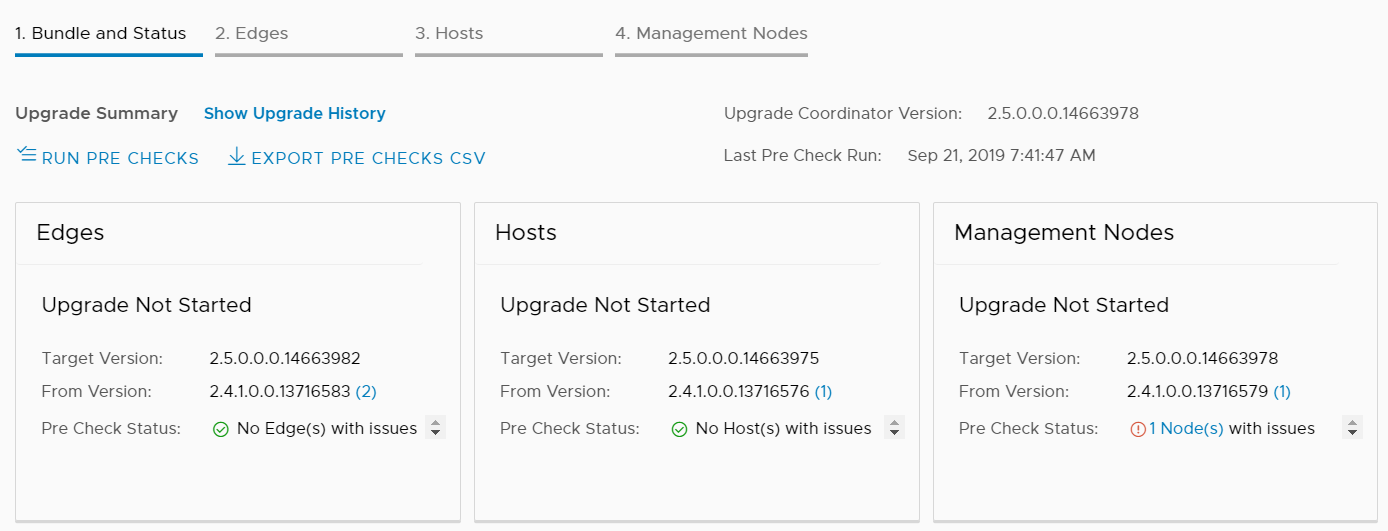Show Upgrade History link
Image resolution: width=1388 pixels, height=531 pixels.
pos(294,113)
